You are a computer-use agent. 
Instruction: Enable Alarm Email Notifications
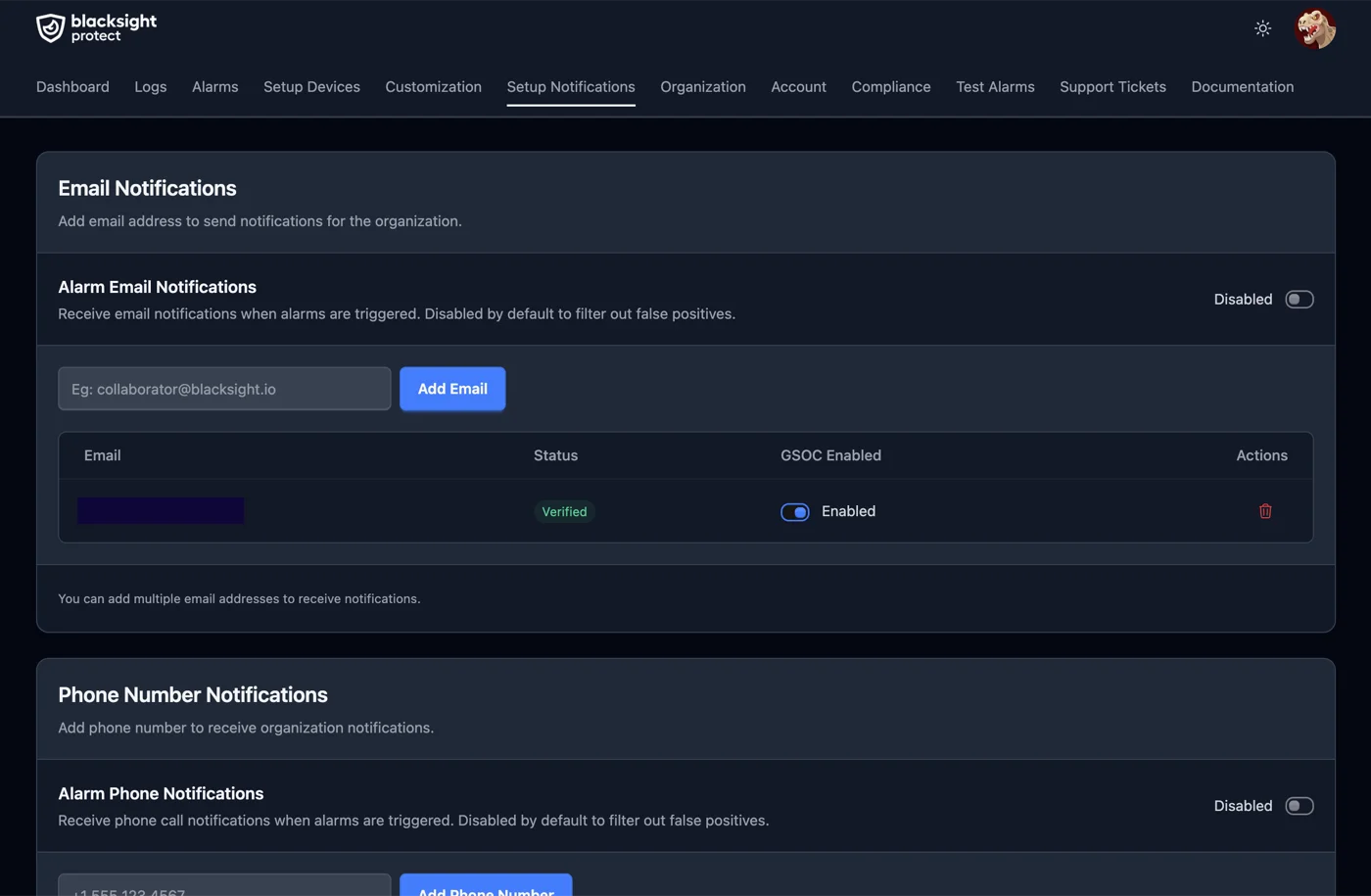(1299, 299)
